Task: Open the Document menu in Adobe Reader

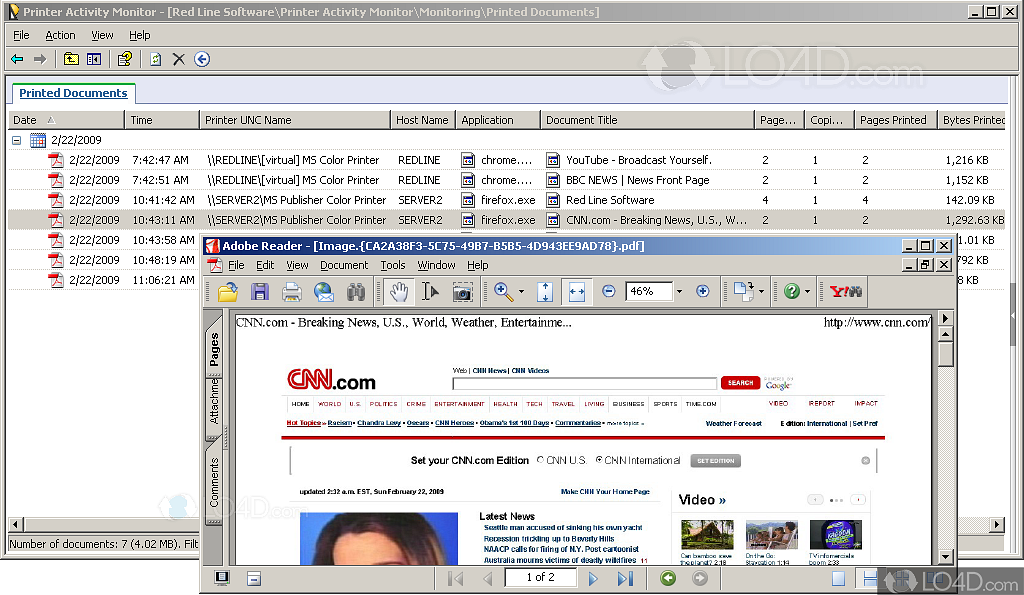Action: click(344, 266)
